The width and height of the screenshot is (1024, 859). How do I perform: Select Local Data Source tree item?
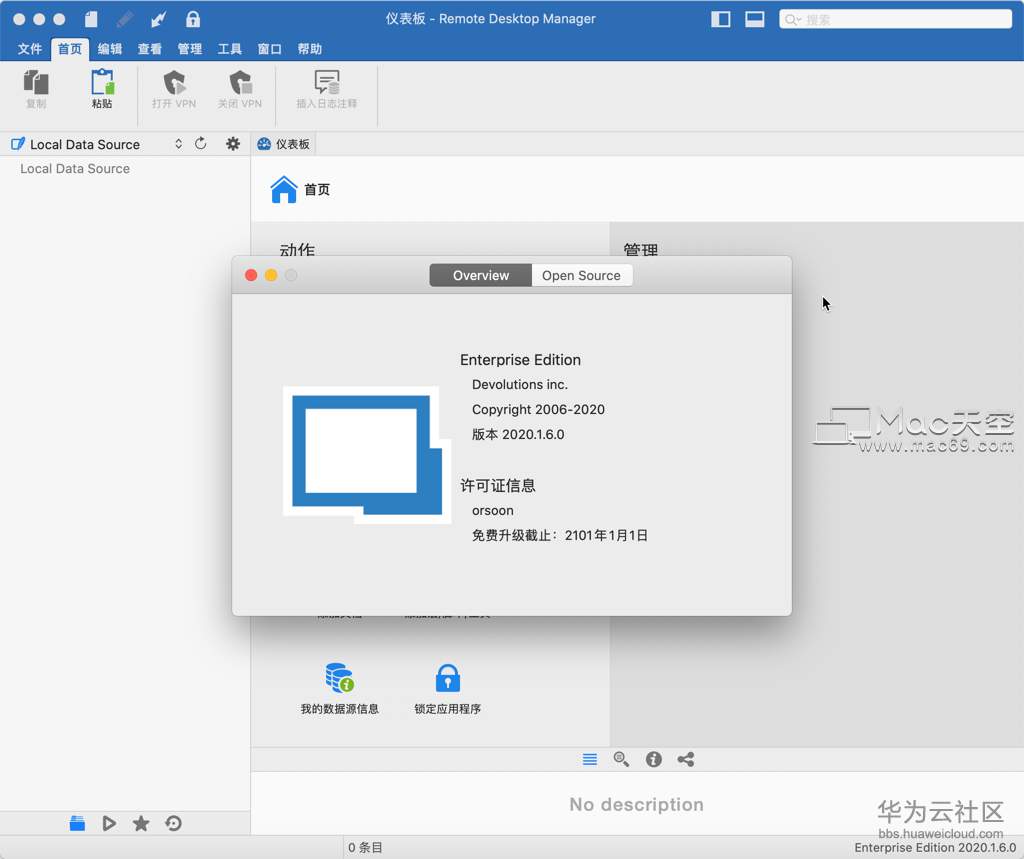[x=74, y=169]
